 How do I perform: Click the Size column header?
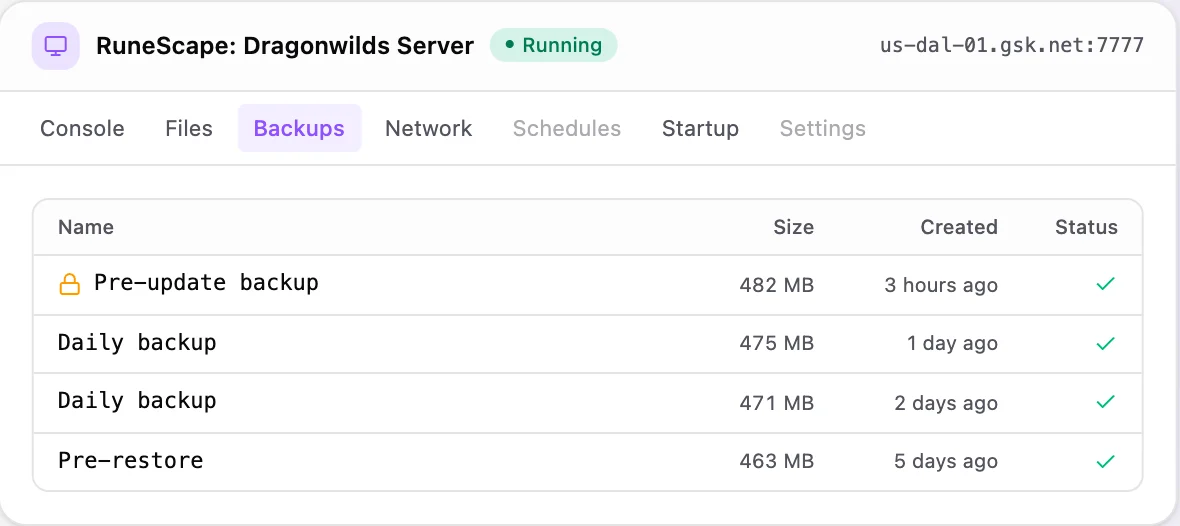[793, 227]
